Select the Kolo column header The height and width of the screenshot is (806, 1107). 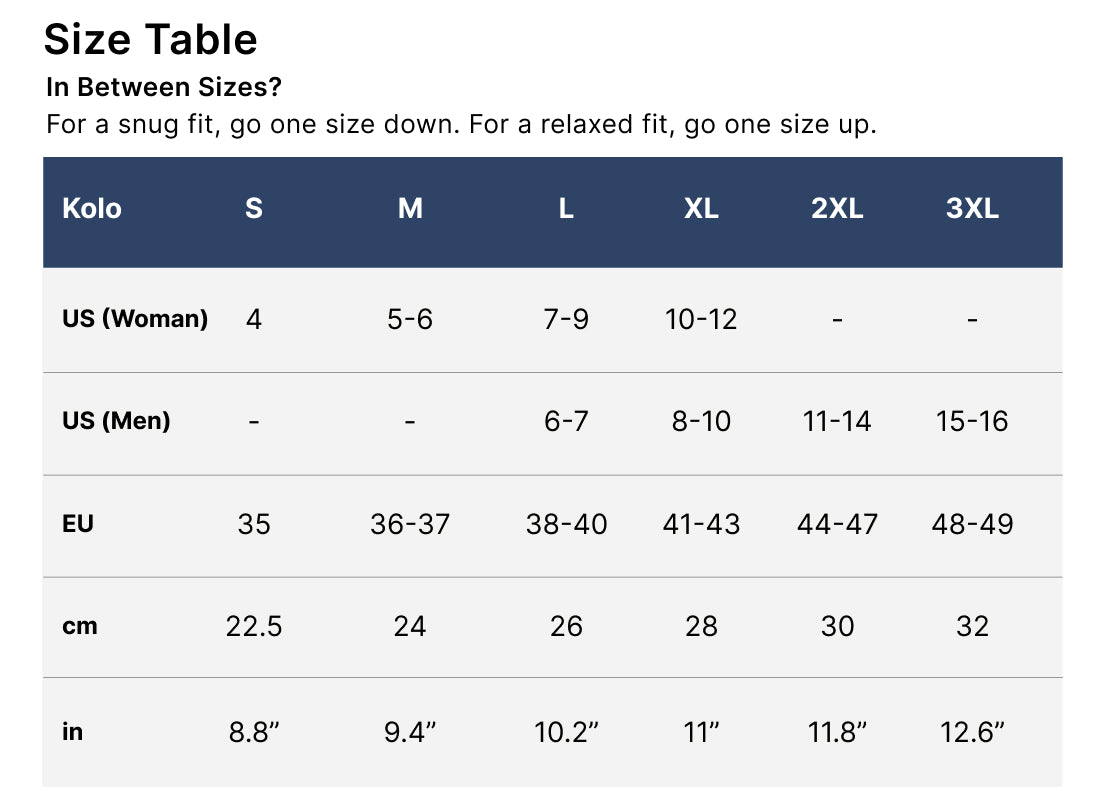click(92, 208)
